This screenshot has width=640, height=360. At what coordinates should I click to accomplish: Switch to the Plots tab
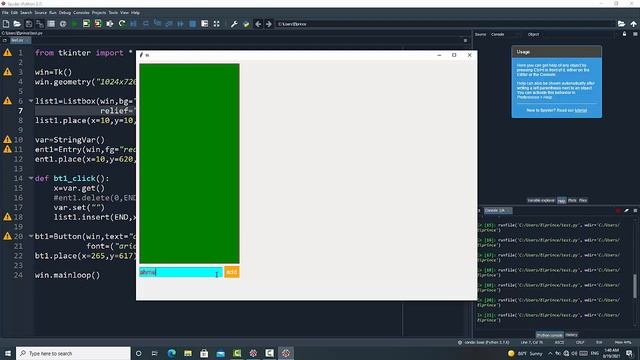[x=572, y=200]
